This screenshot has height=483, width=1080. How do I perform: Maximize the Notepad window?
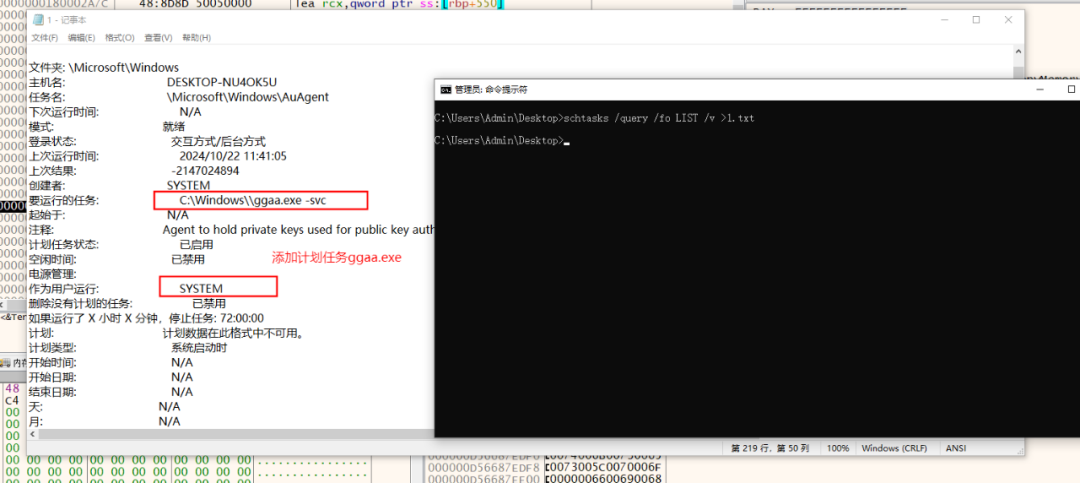tap(976, 20)
